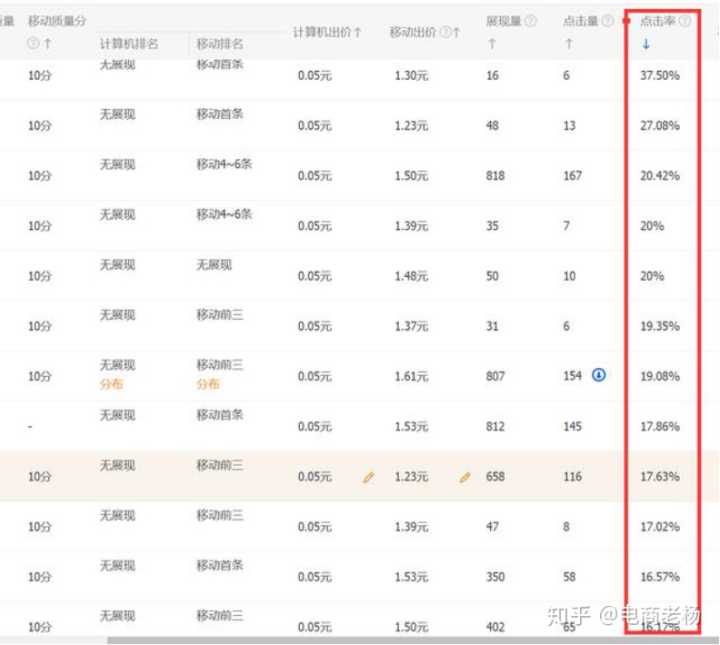720x645 pixels.
Task: Edit 移动出价 pencil beside 1.23元 in 658 row
Action: pos(465,477)
